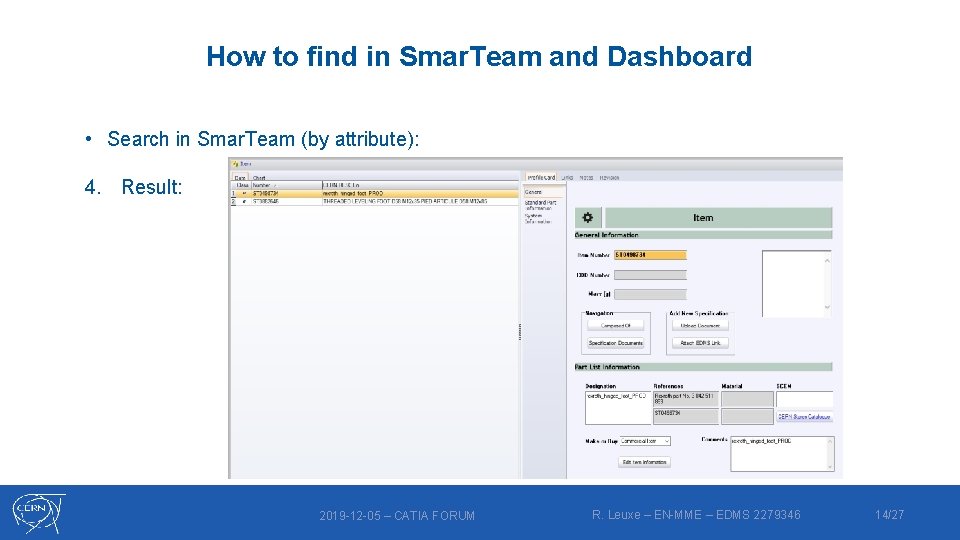Select the highlighted first result row ST0498734
Screen dimensions: 960x540
(x=375, y=193)
